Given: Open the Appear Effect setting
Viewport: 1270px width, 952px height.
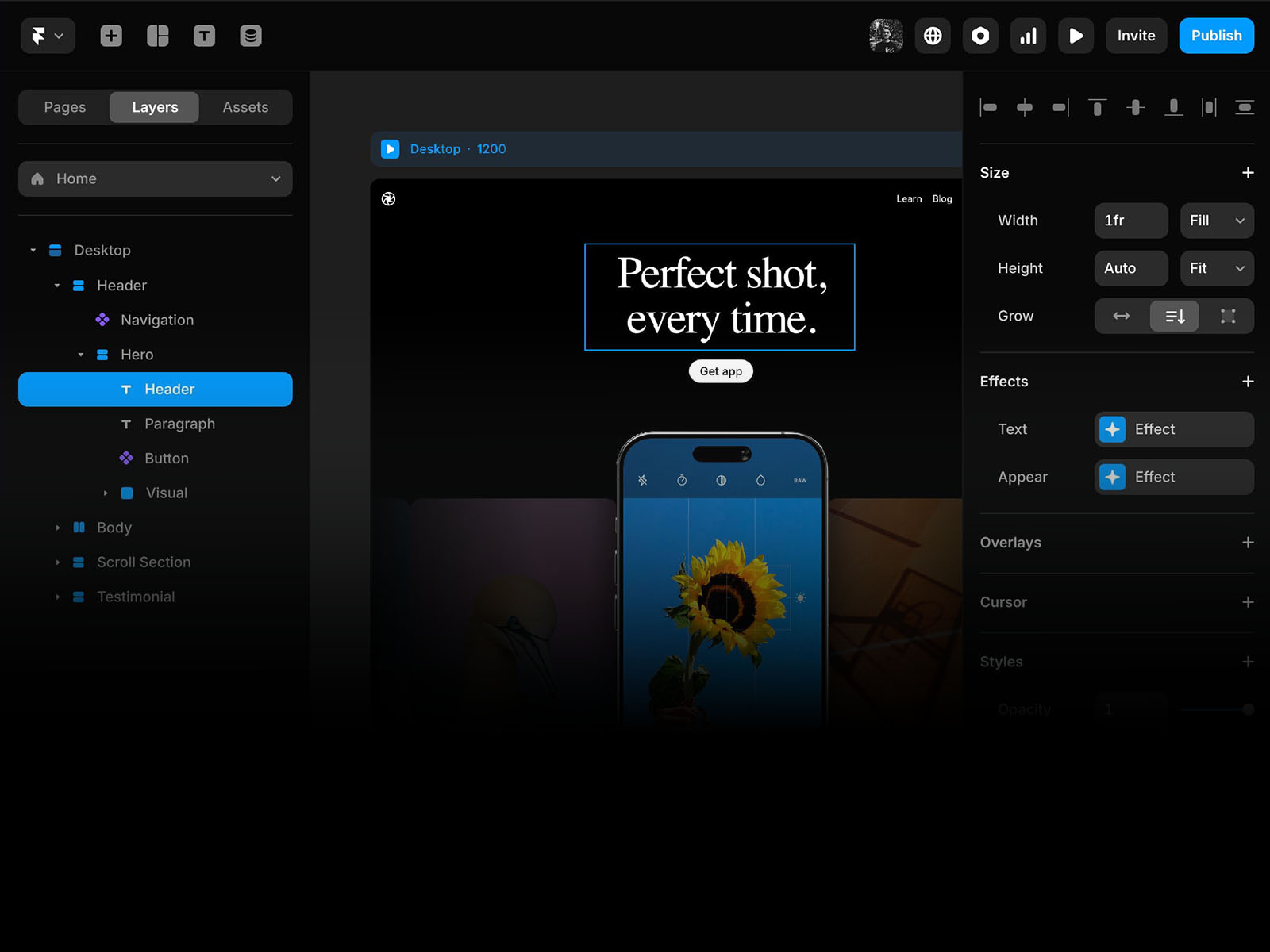Looking at the screenshot, I should coord(1174,477).
